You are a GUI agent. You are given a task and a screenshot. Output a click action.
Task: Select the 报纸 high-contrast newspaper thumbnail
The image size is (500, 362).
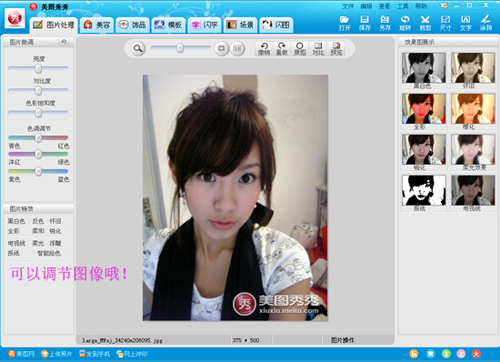pyautogui.click(x=424, y=190)
